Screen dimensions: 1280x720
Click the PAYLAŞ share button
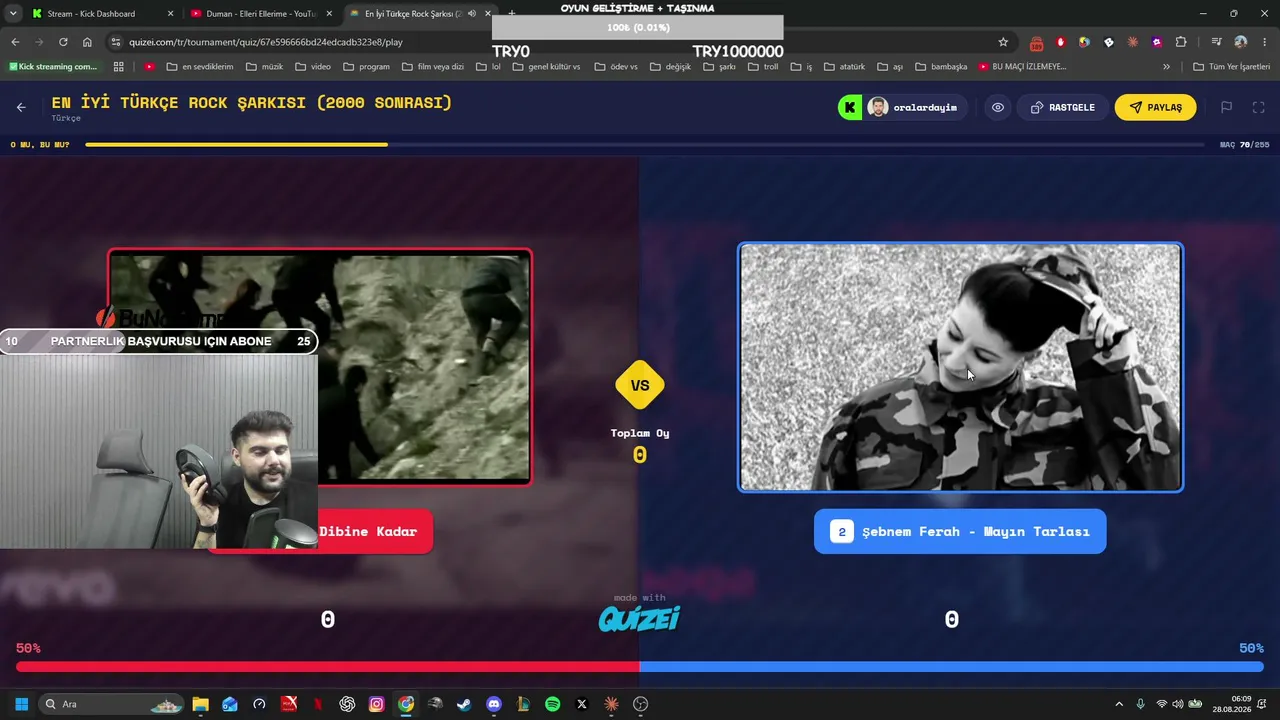1155,108
